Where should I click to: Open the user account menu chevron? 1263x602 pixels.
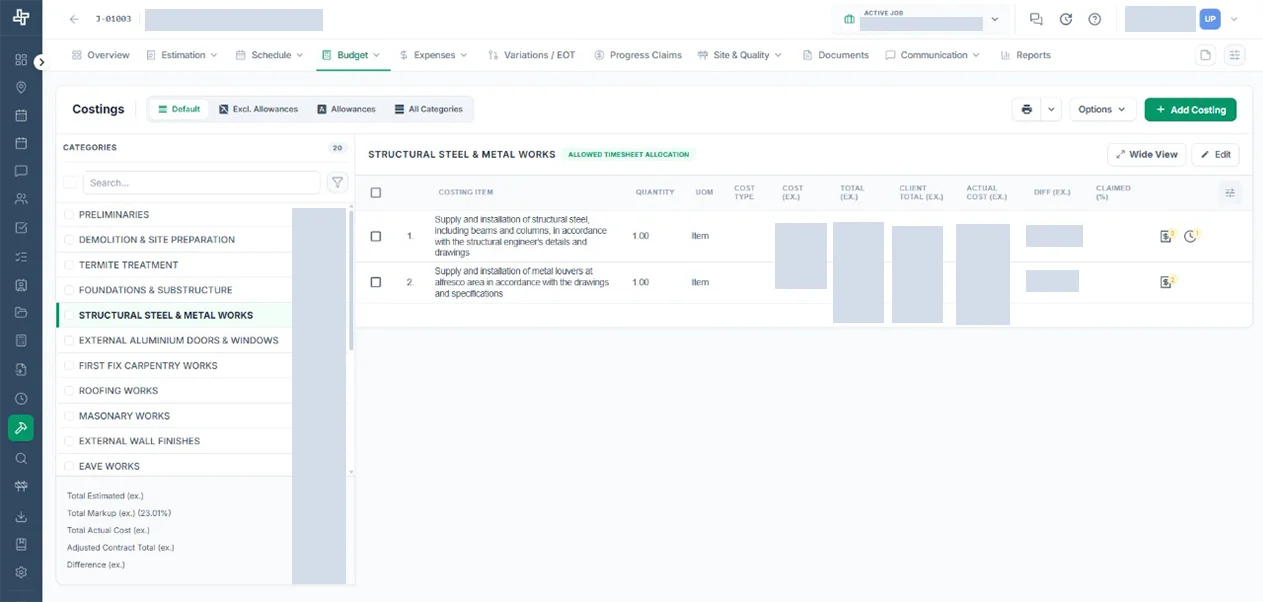[1235, 19]
